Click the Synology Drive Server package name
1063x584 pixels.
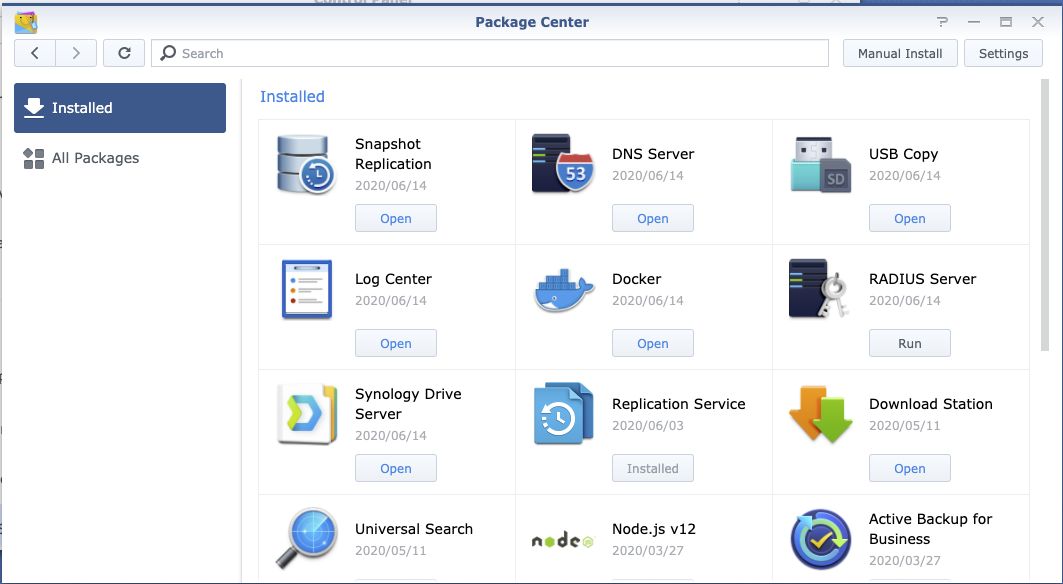coord(408,404)
